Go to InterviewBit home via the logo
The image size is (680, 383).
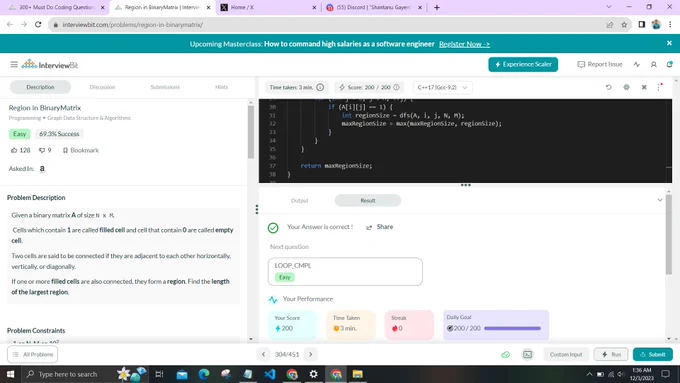point(49,65)
